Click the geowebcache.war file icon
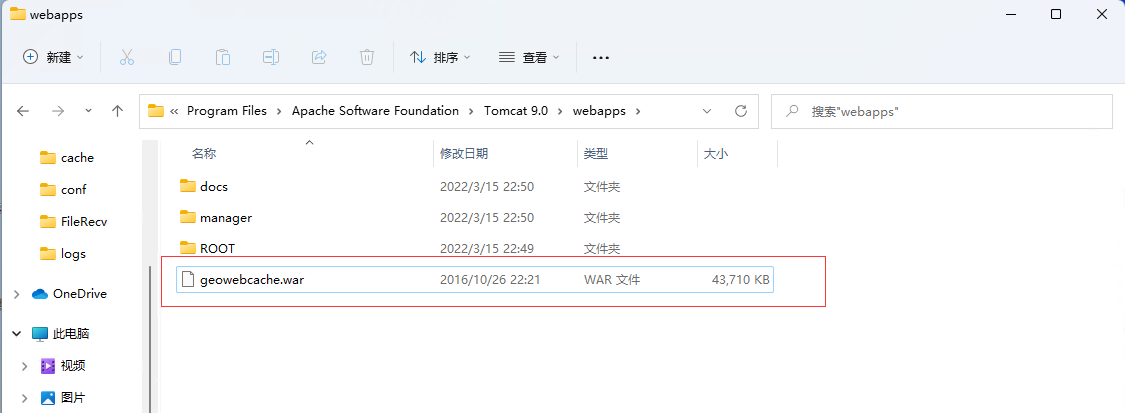Viewport: 1125px width, 413px height. pos(188,280)
